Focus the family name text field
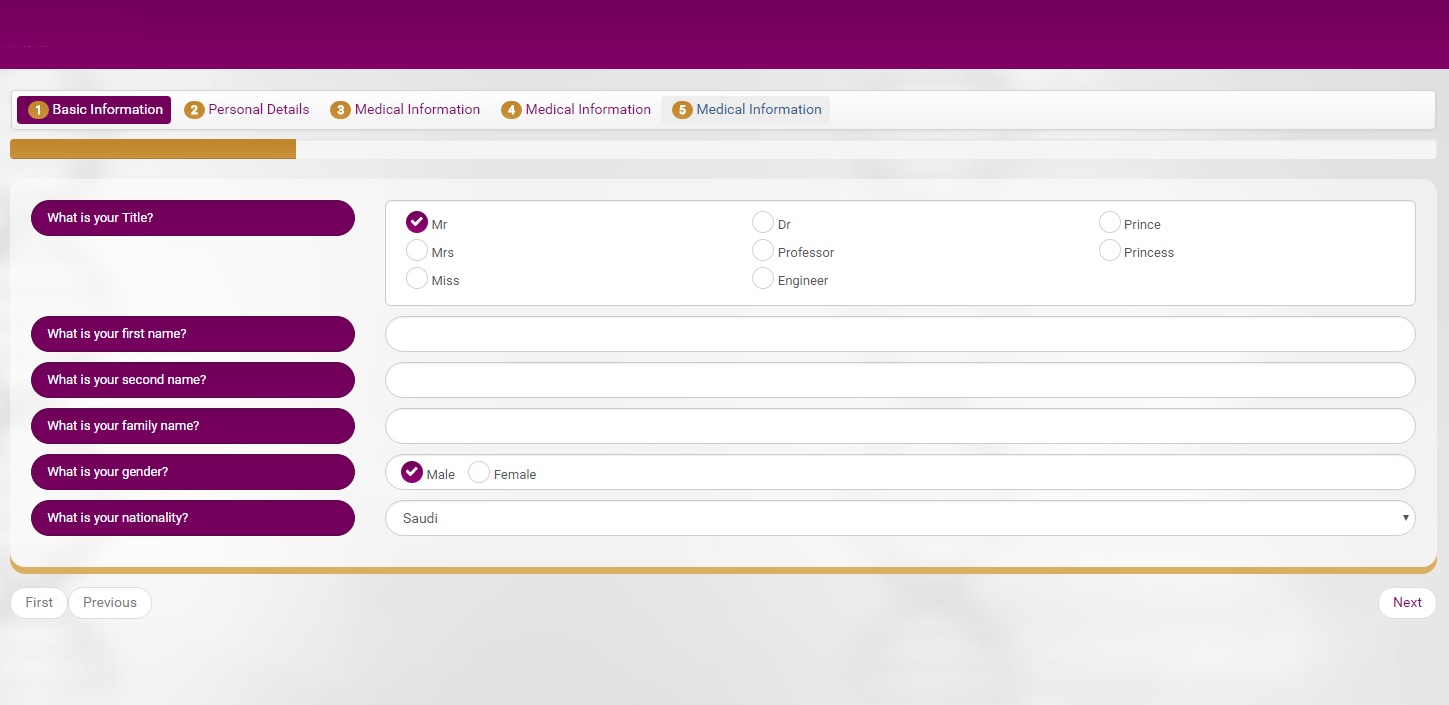This screenshot has width=1449, height=705. tap(900, 426)
